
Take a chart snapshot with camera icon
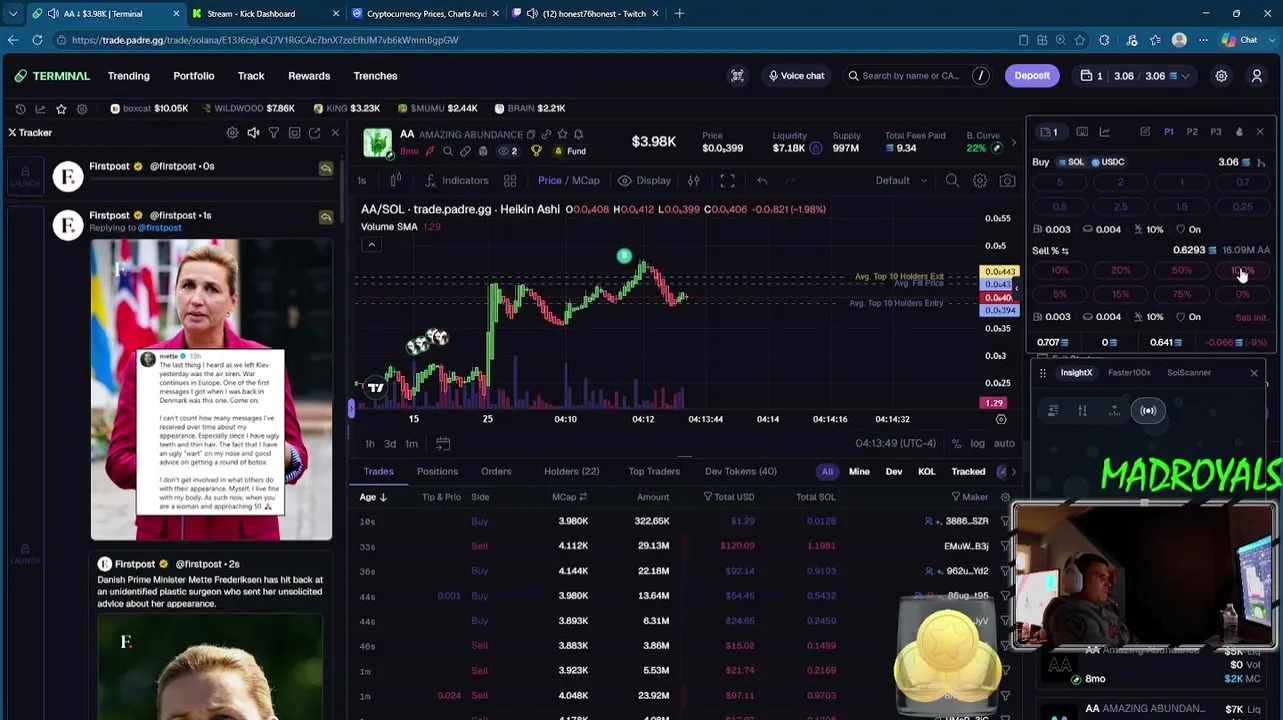[x=1007, y=181]
